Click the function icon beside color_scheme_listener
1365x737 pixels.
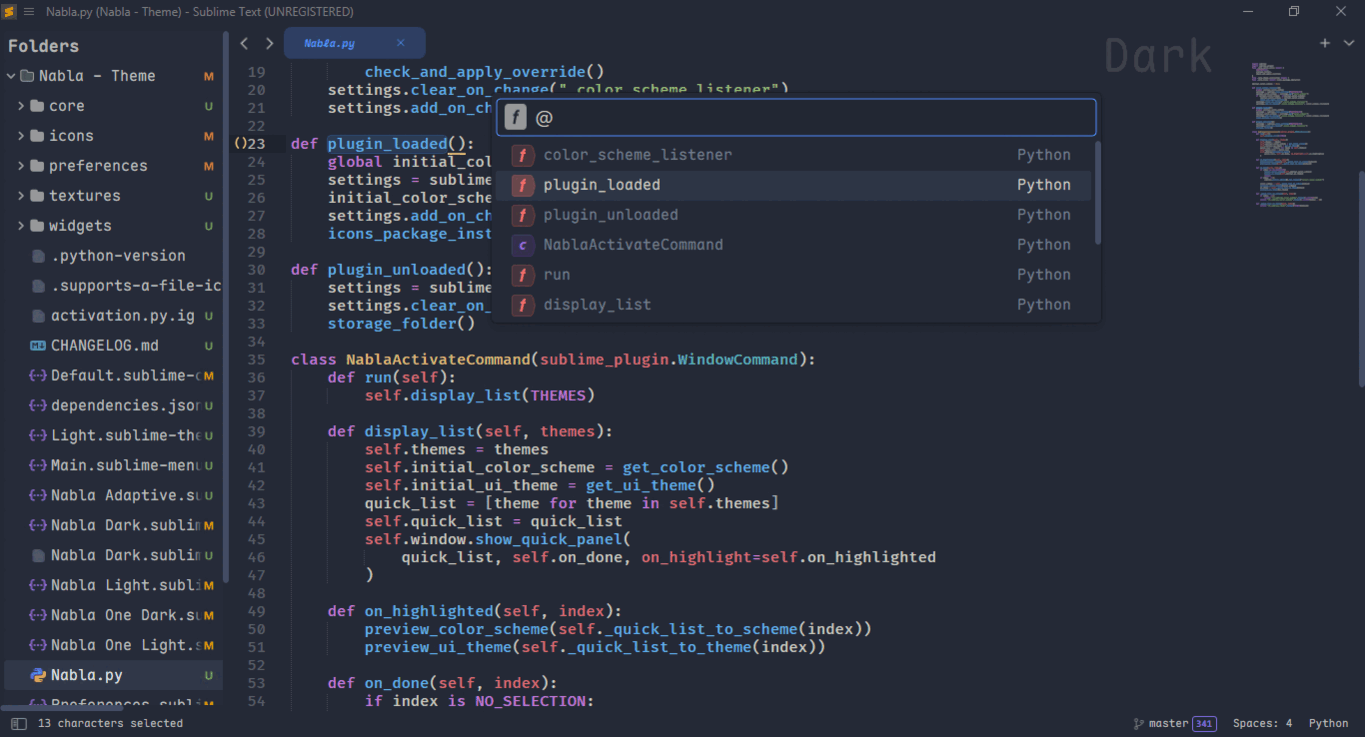pyautogui.click(x=522, y=155)
